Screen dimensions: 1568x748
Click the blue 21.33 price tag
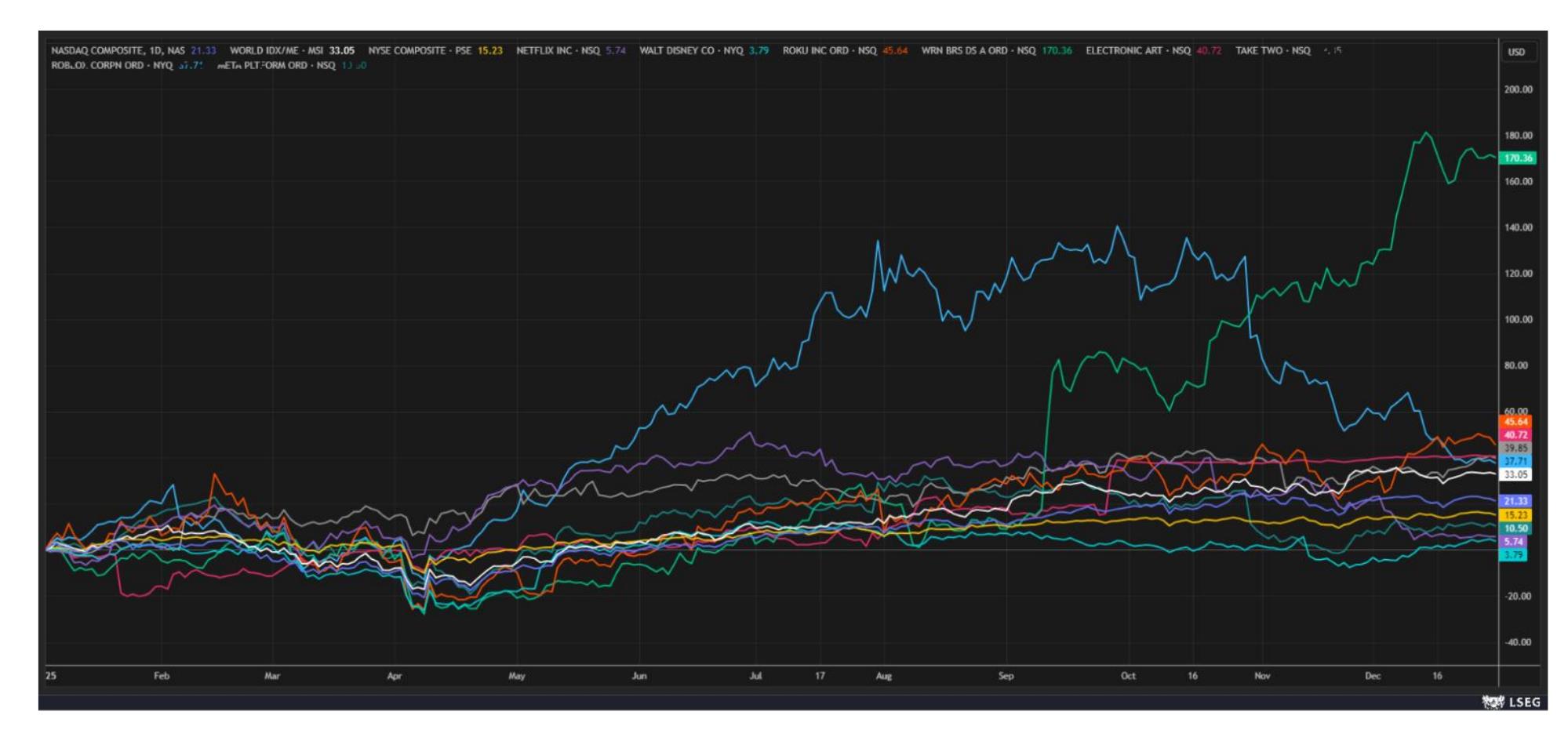pyautogui.click(x=1515, y=500)
